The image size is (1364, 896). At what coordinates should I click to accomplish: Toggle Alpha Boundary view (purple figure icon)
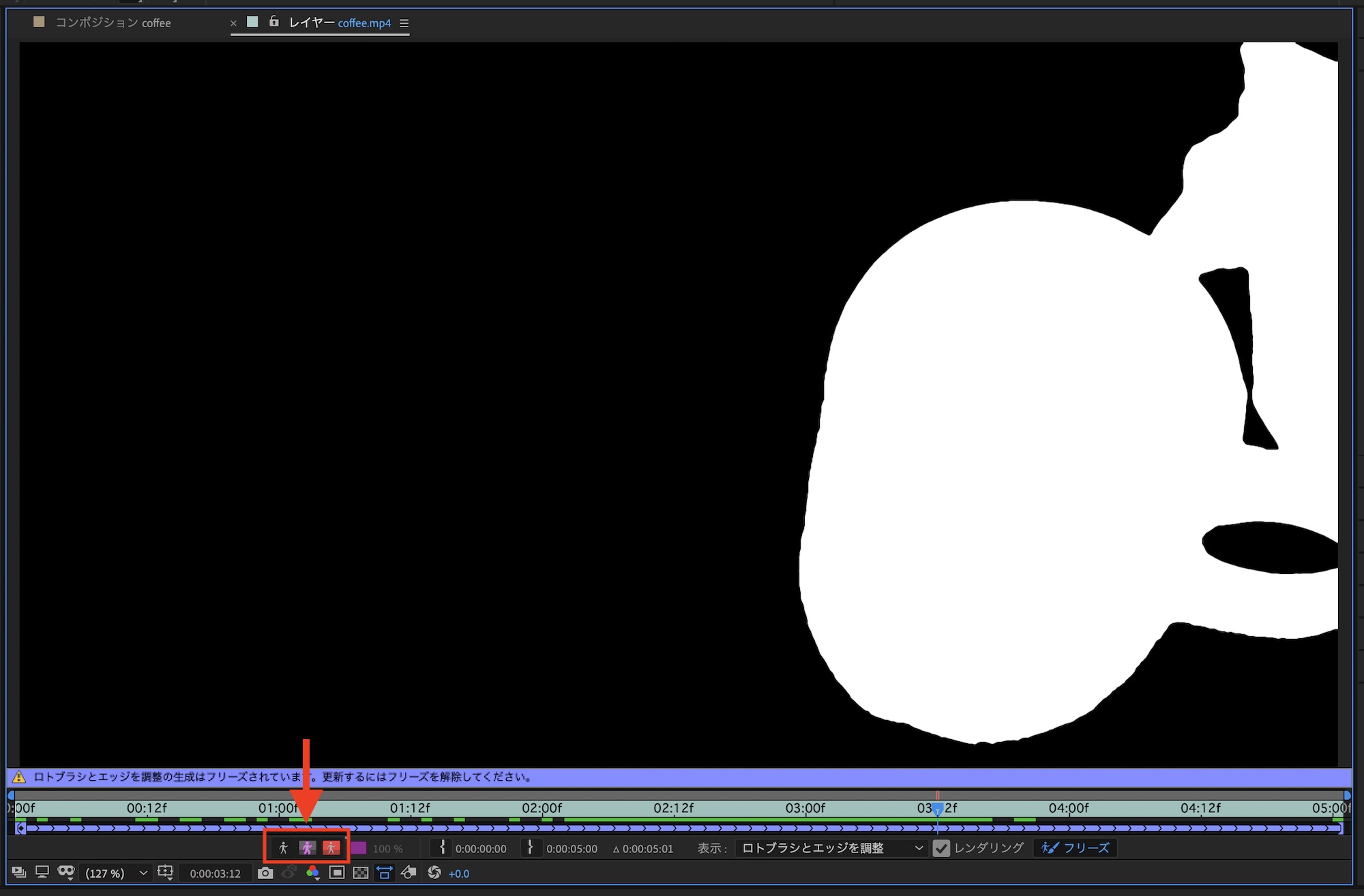[307, 848]
